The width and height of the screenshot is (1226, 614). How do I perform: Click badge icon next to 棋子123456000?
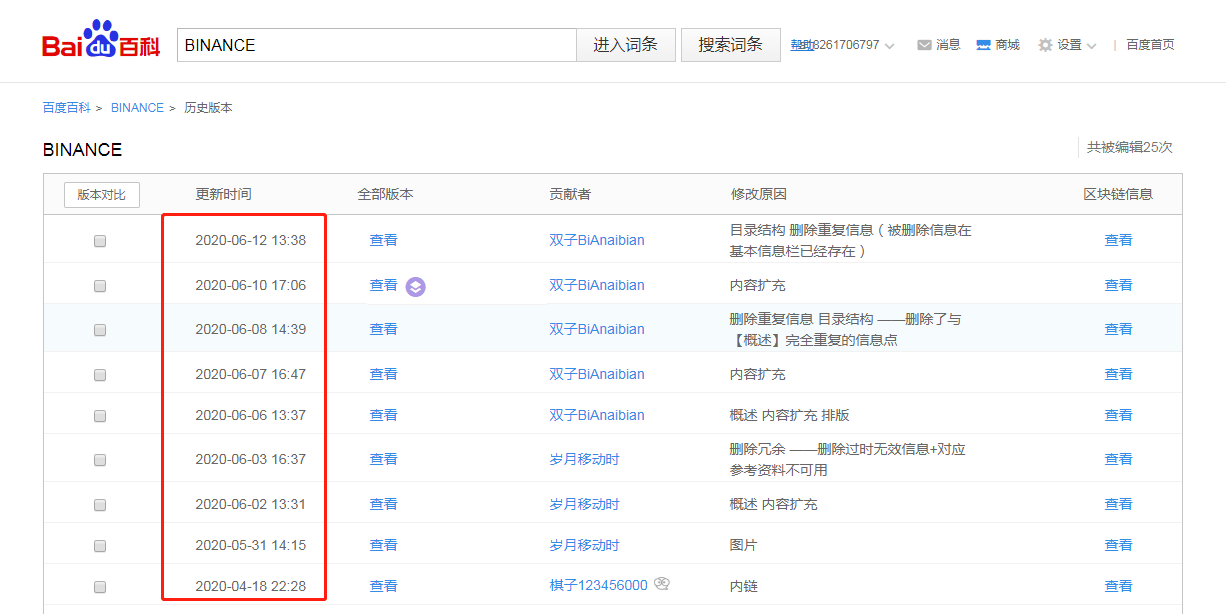coord(662,585)
